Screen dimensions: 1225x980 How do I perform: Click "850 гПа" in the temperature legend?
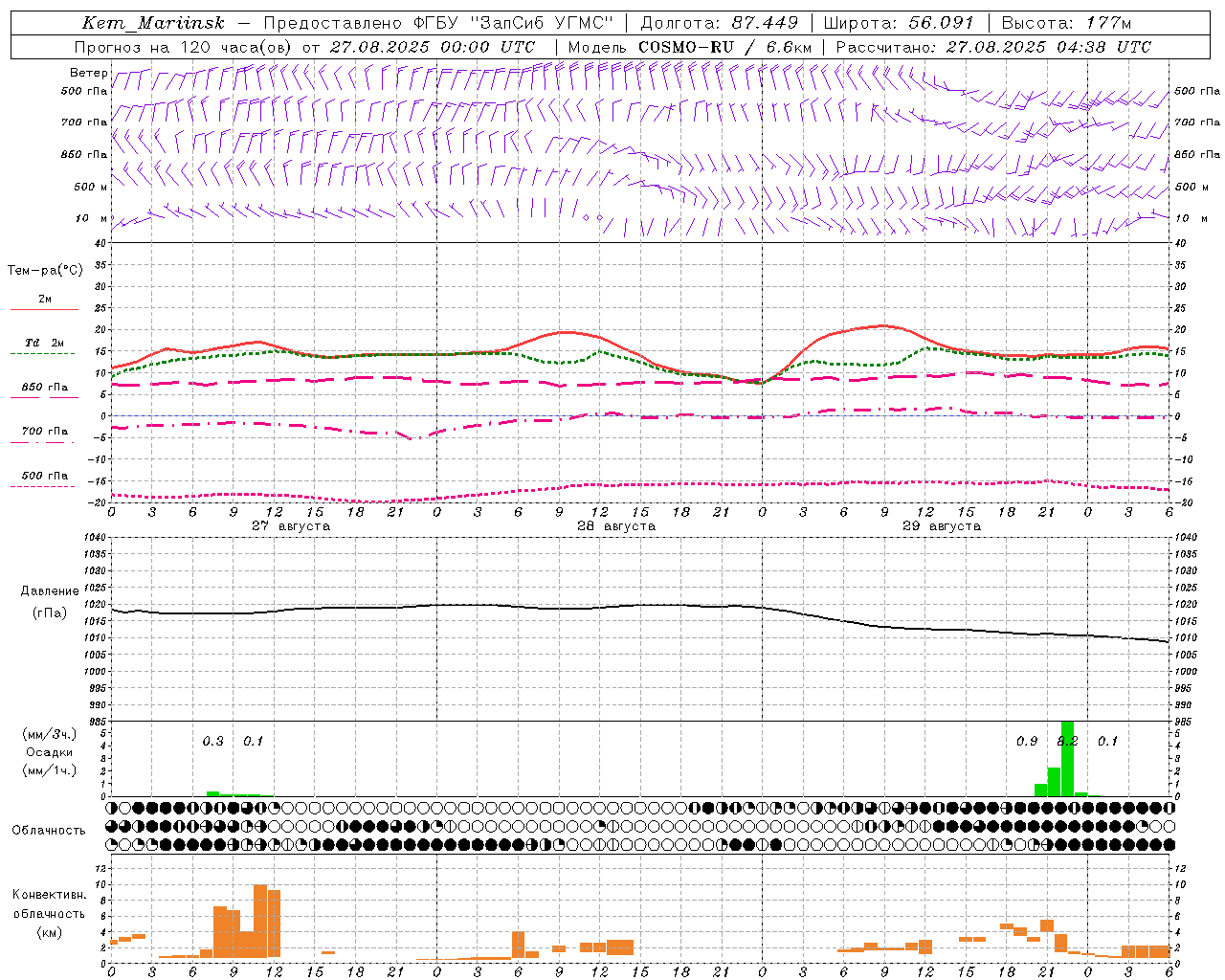(45, 387)
